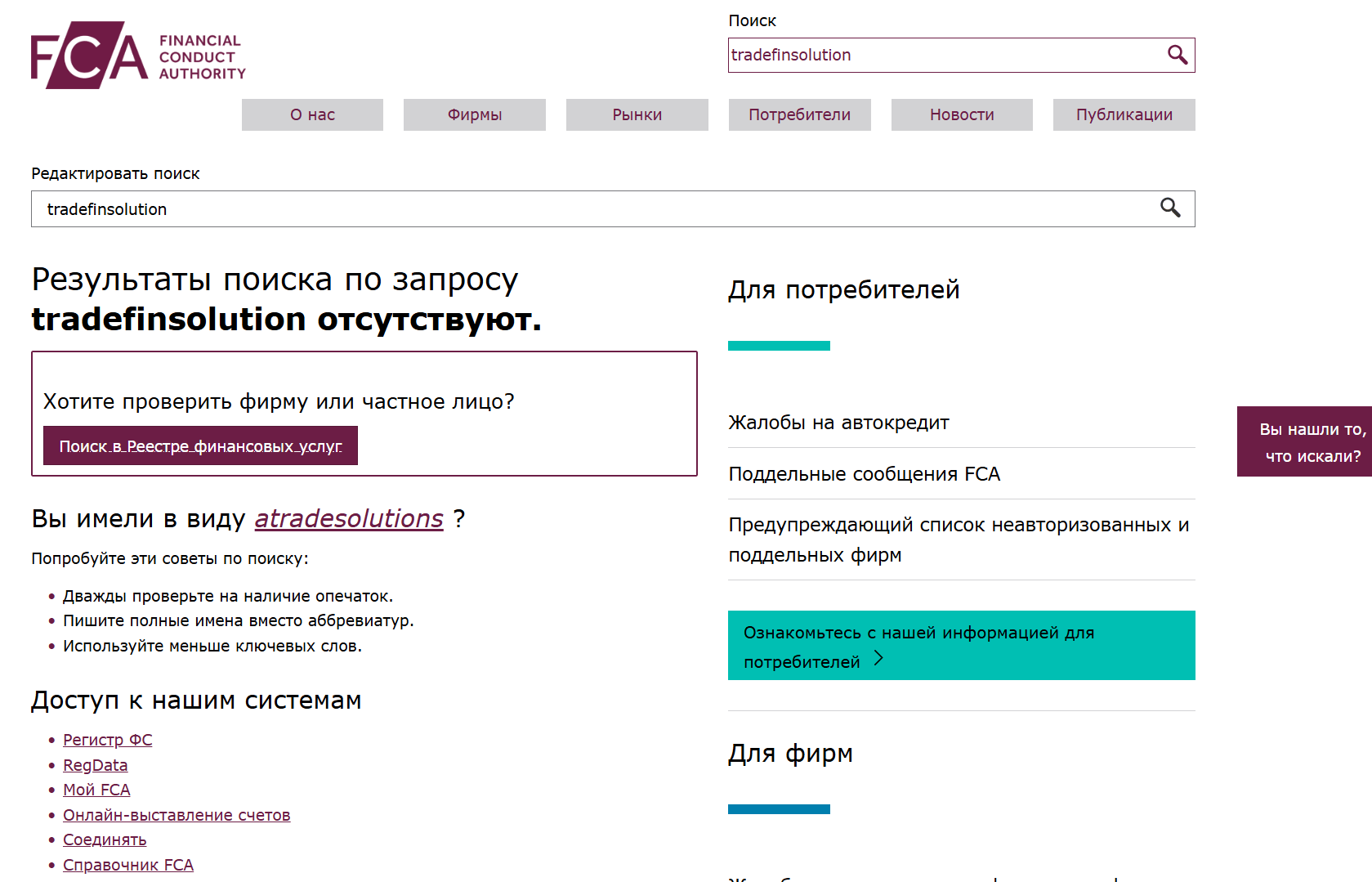Open the 'Потребители' menu
Image resolution: width=1372 pixels, height=882 pixels.
800,114
